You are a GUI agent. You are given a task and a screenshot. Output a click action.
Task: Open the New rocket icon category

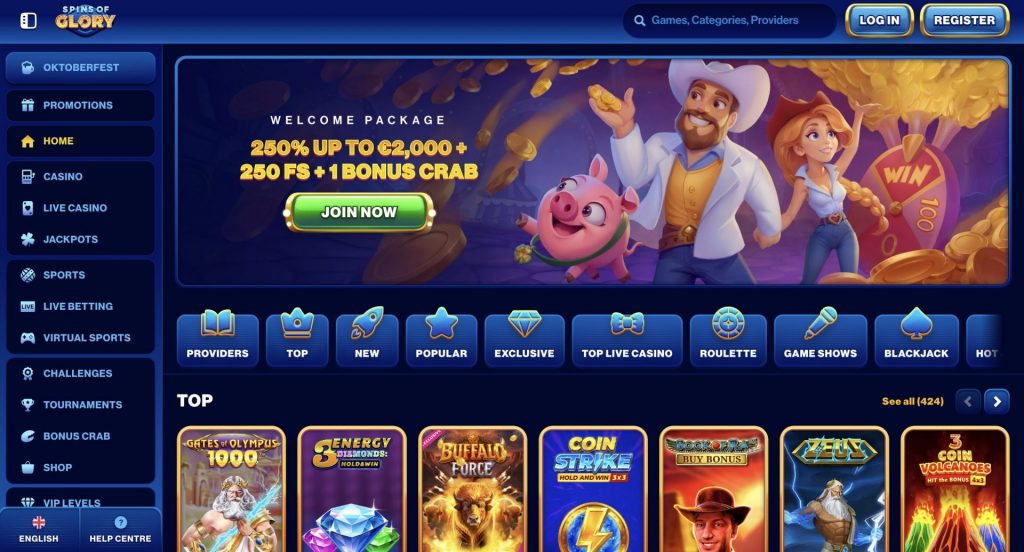(x=367, y=340)
